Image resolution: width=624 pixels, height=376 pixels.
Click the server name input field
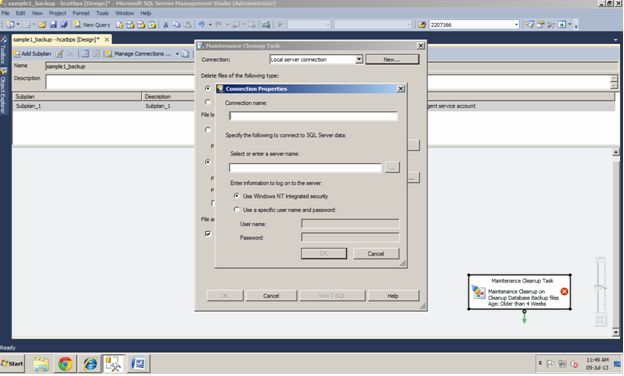click(x=305, y=168)
